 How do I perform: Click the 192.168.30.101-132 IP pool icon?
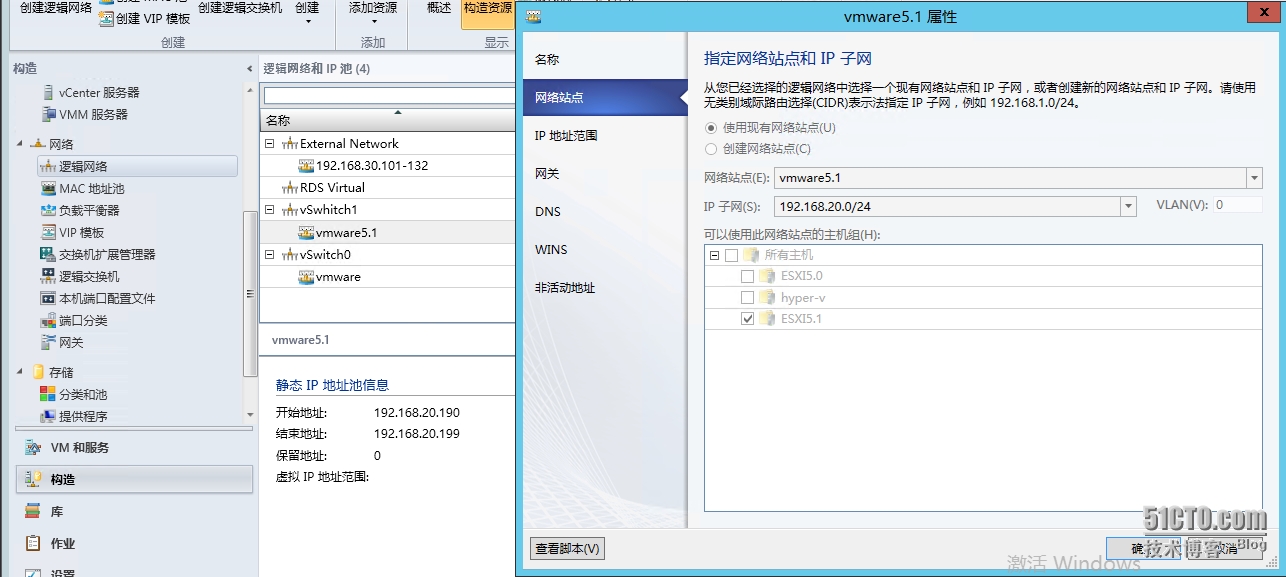(x=307, y=165)
